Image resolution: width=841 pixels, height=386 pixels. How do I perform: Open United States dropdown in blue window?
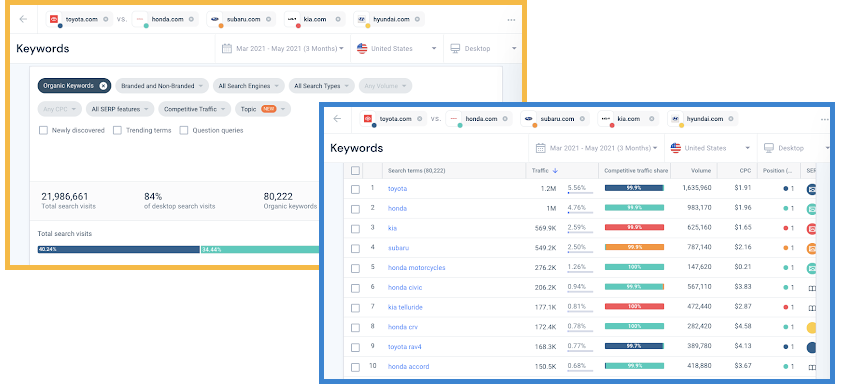pos(711,148)
